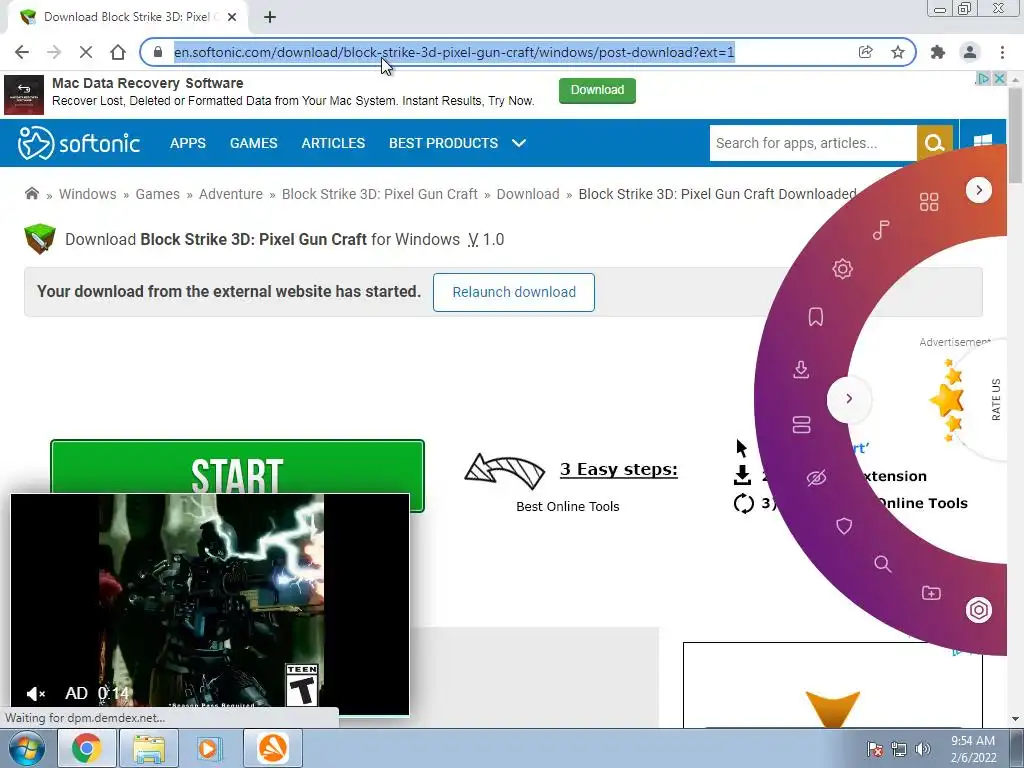Expand the Best Products dropdown chevron
The image size is (1024, 768).
(519, 143)
